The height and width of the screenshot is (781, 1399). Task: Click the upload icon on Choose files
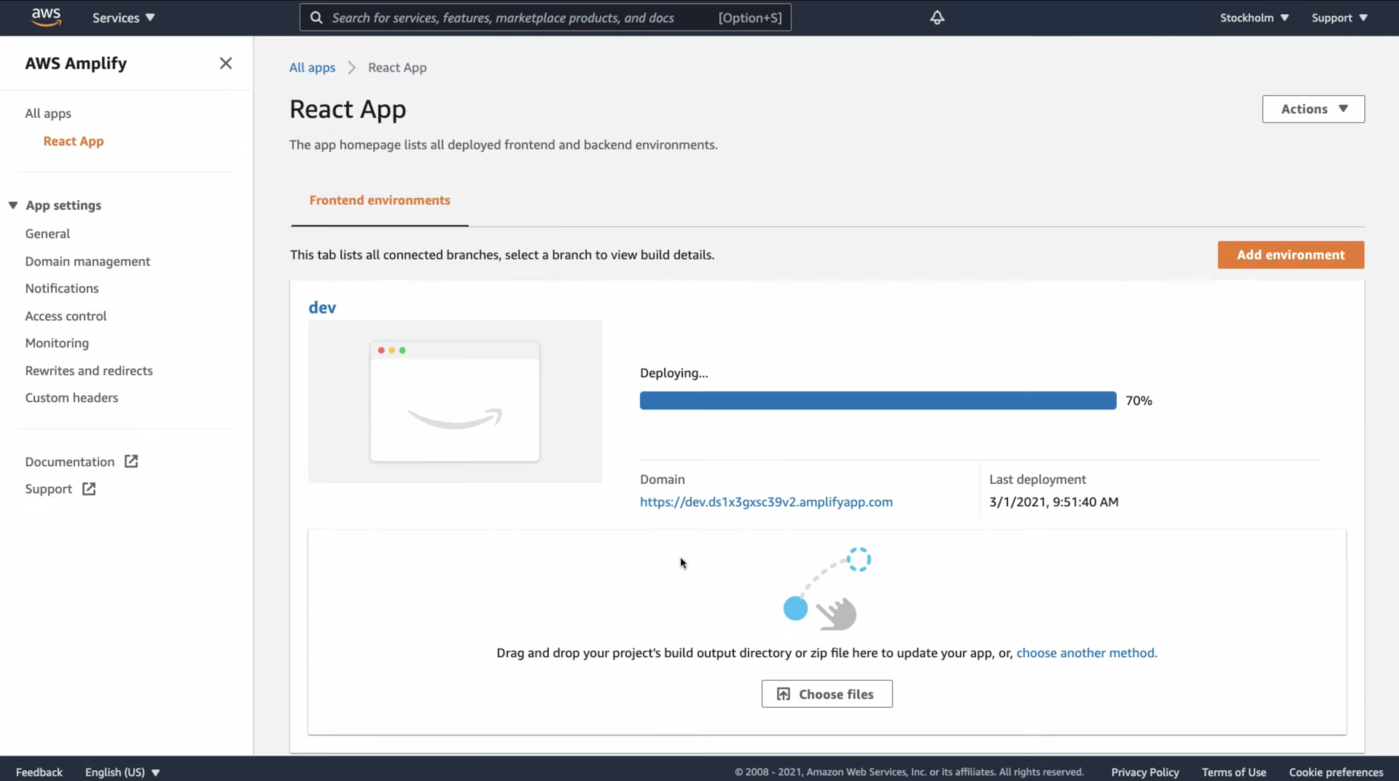[x=784, y=694]
